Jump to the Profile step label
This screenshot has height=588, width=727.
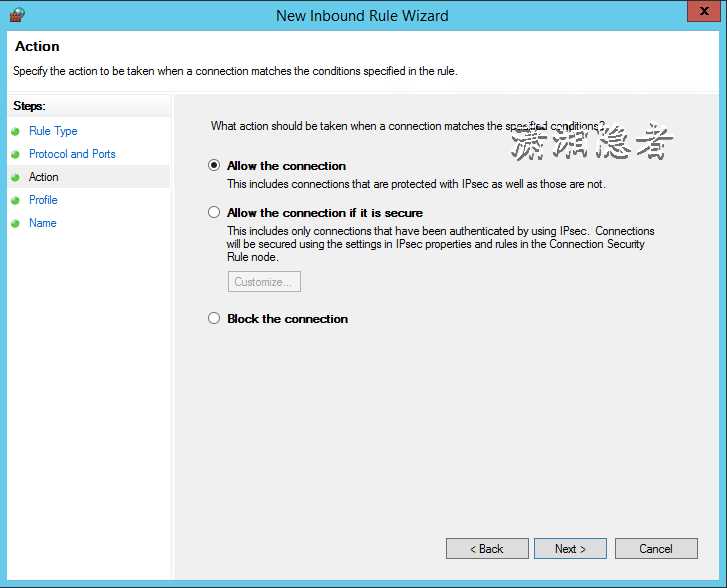[43, 200]
